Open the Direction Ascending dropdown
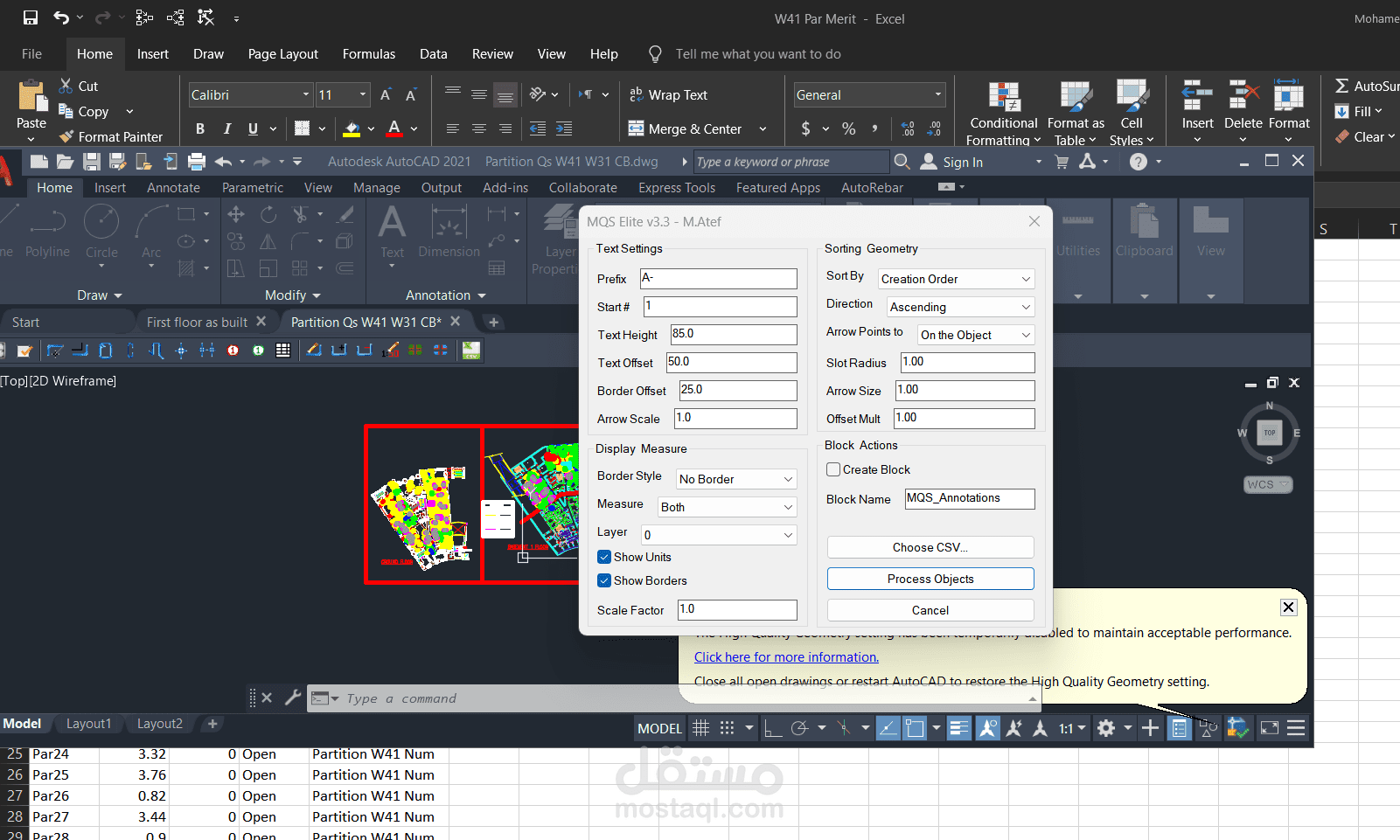 (x=961, y=307)
